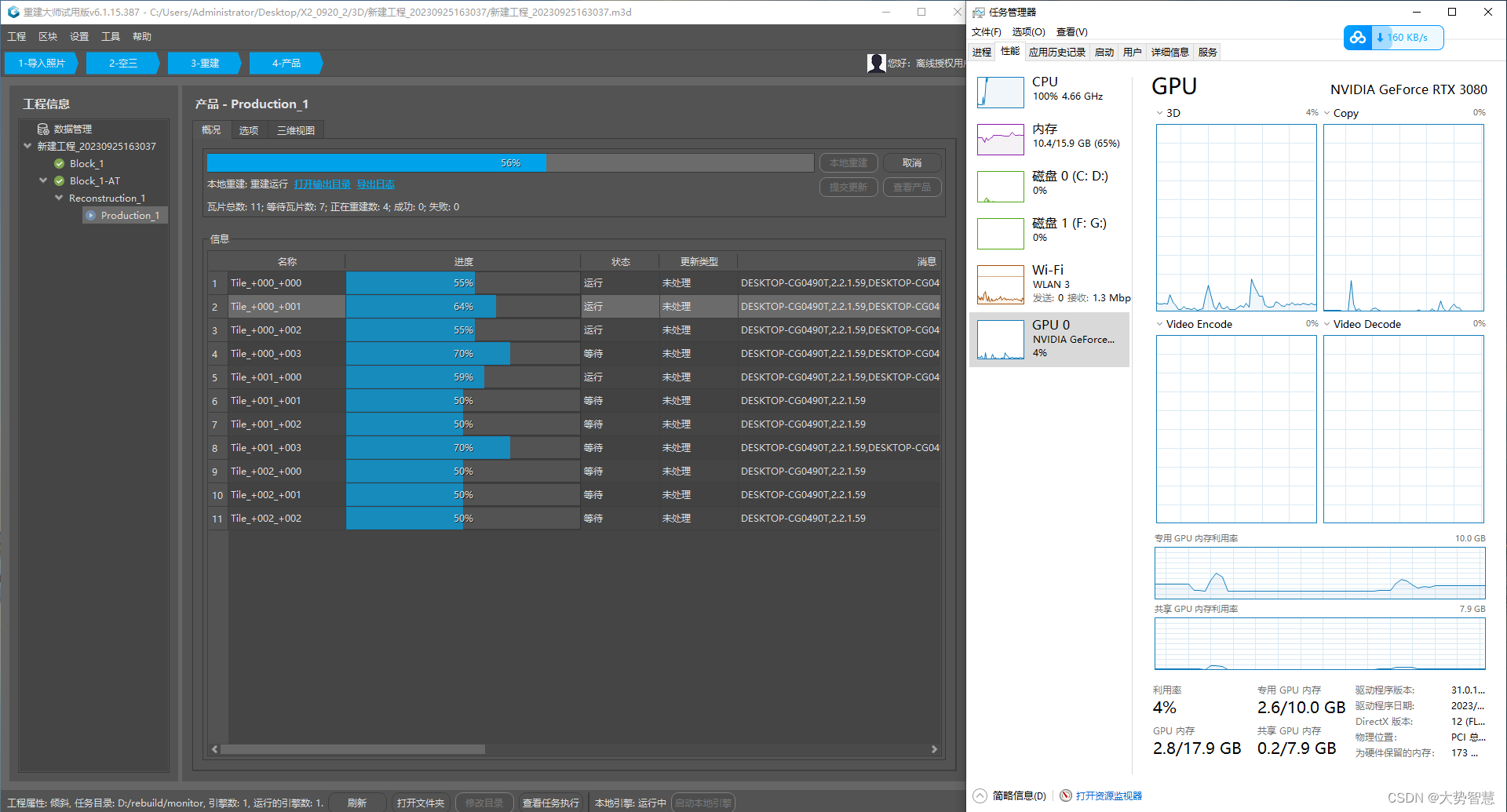Collapse the Block_1-AT tree node

click(x=43, y=180)
